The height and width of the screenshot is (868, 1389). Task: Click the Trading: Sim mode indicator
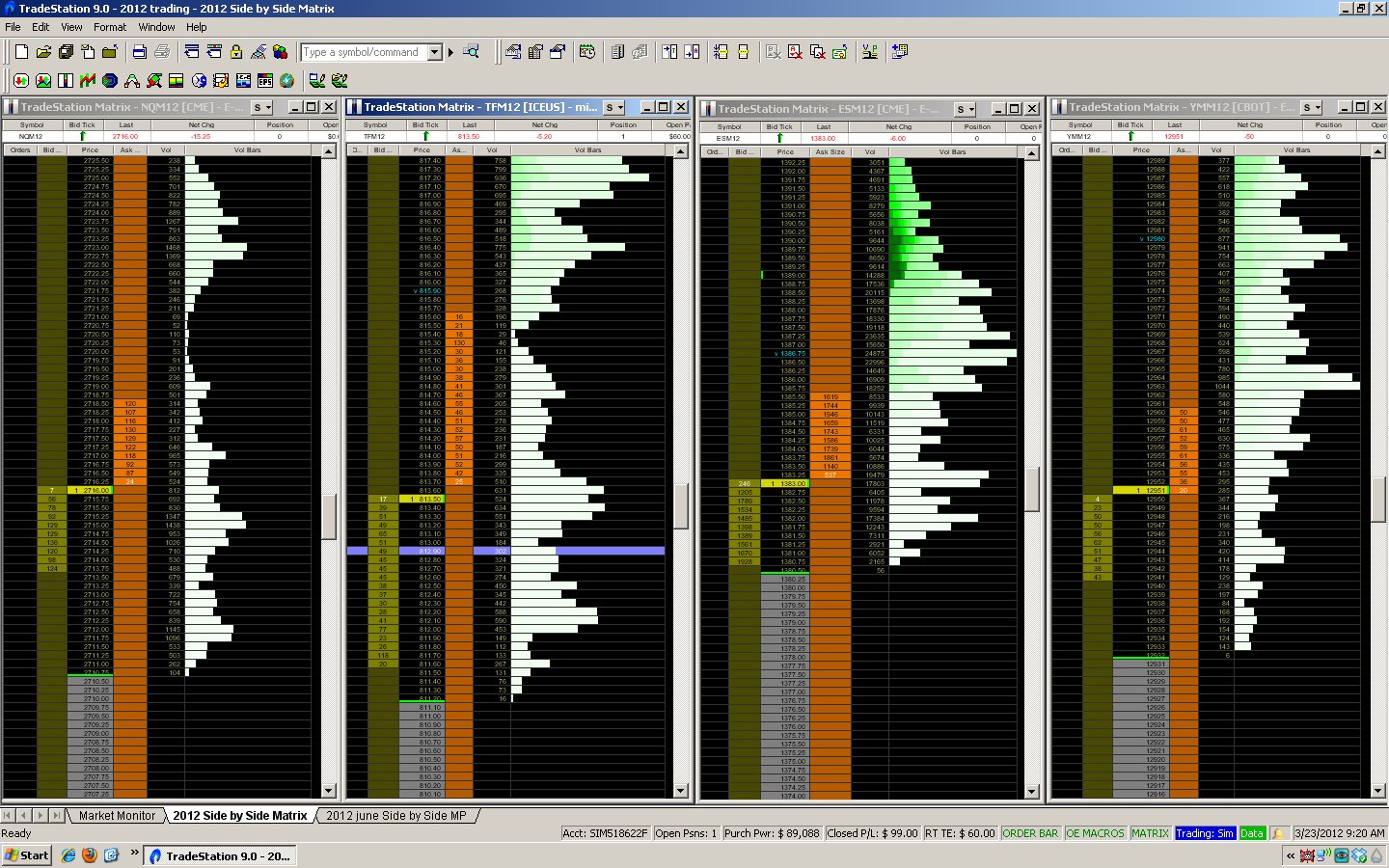[x=1205, y=833]
